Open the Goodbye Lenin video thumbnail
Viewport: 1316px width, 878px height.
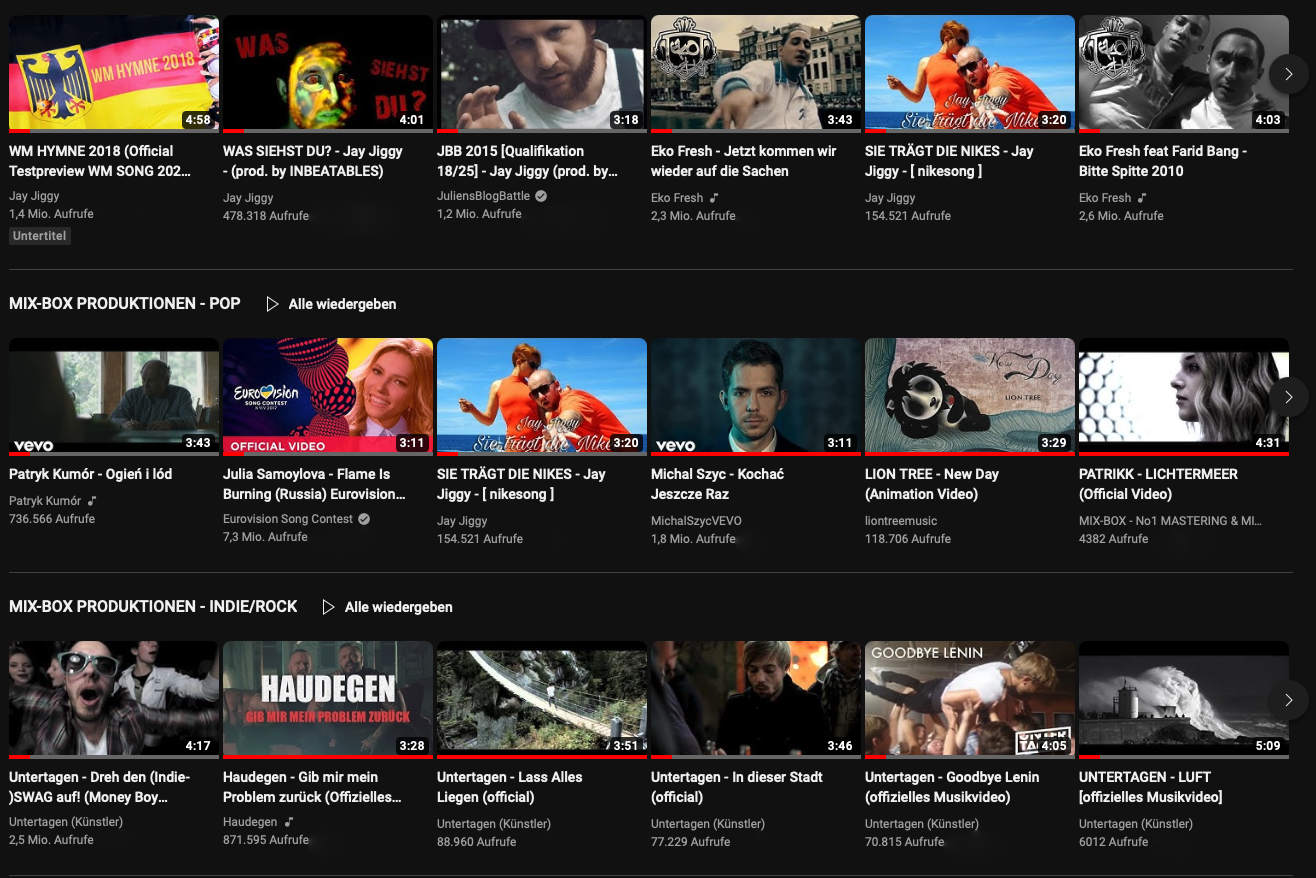970,699
